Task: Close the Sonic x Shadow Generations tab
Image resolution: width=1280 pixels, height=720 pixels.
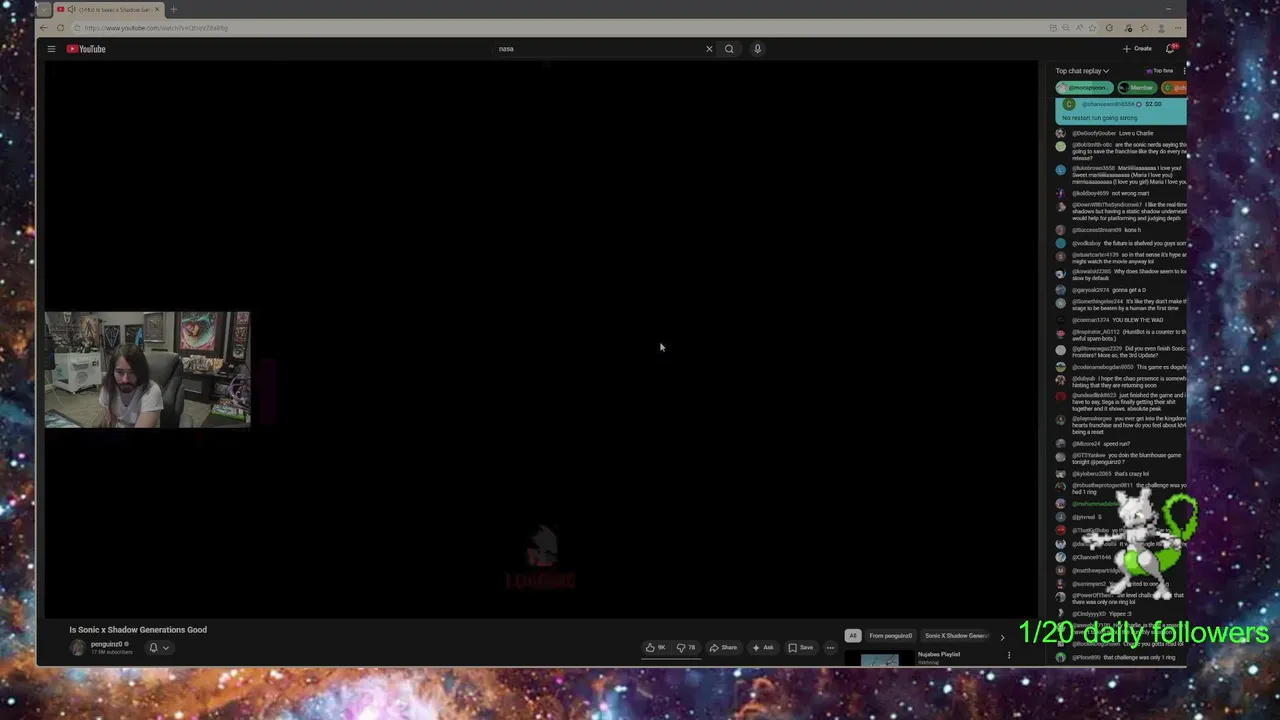Action: [x=157, y=10]
